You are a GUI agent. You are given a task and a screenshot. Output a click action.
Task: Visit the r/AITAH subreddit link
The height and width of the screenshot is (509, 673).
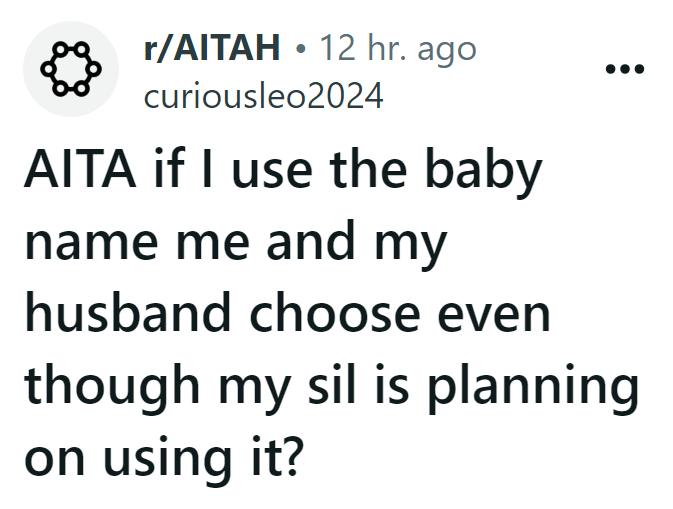point(212,48)
